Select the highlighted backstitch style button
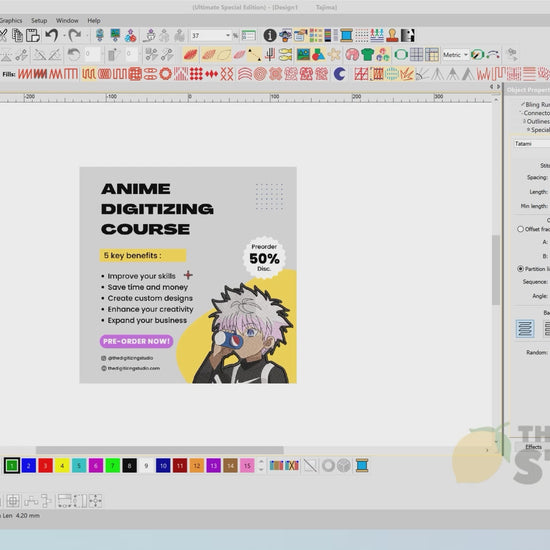The width and height of the screenshot is (550, 550). (x=525, y=328)
